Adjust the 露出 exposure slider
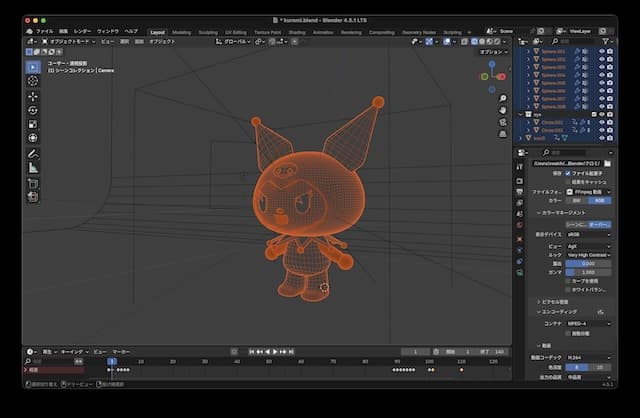 (588, 264)
